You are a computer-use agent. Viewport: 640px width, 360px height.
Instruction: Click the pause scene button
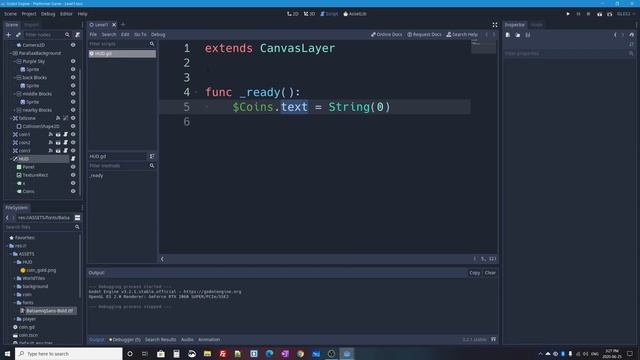[578, 14]
